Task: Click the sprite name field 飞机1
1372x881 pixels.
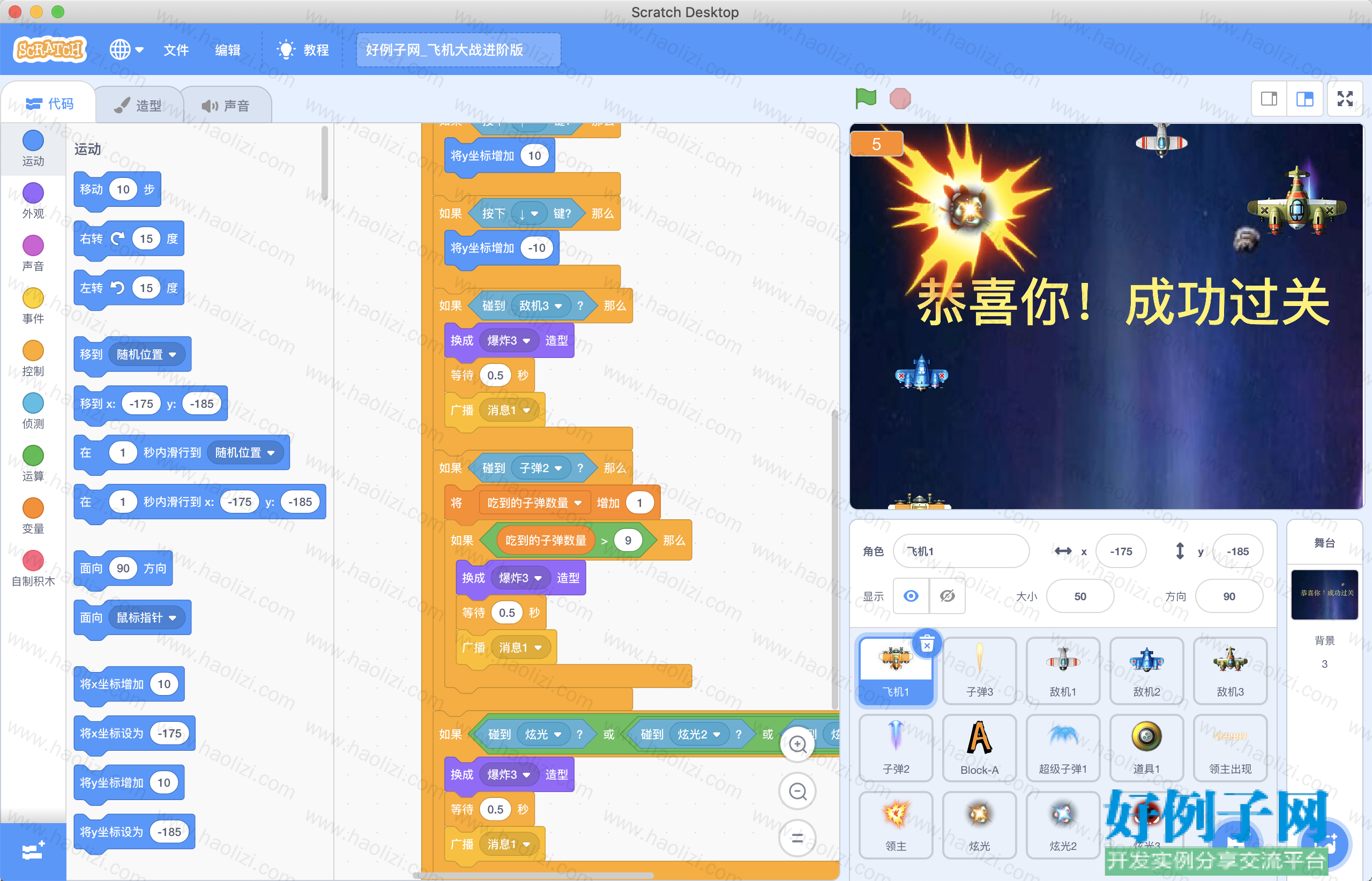Action: coord(960,551)
